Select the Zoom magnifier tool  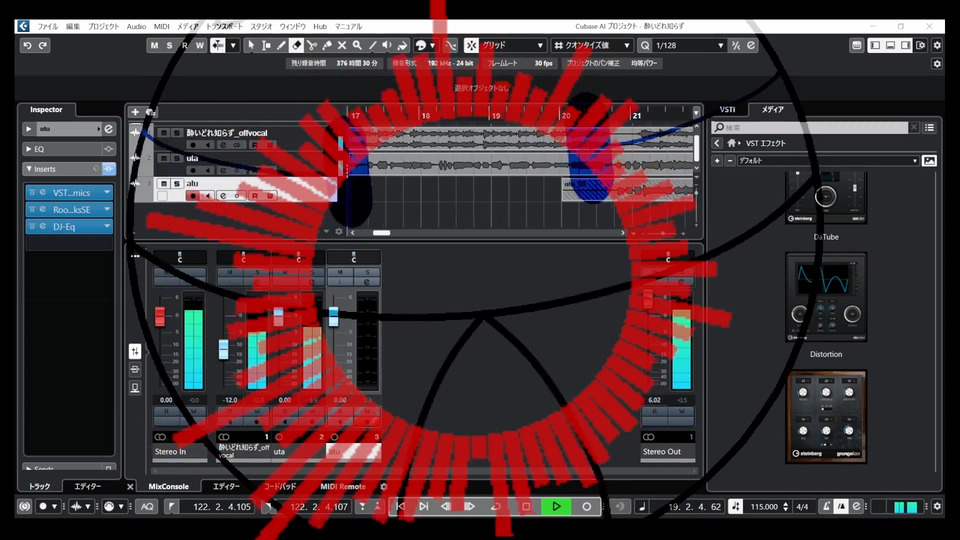coord(357,45)
